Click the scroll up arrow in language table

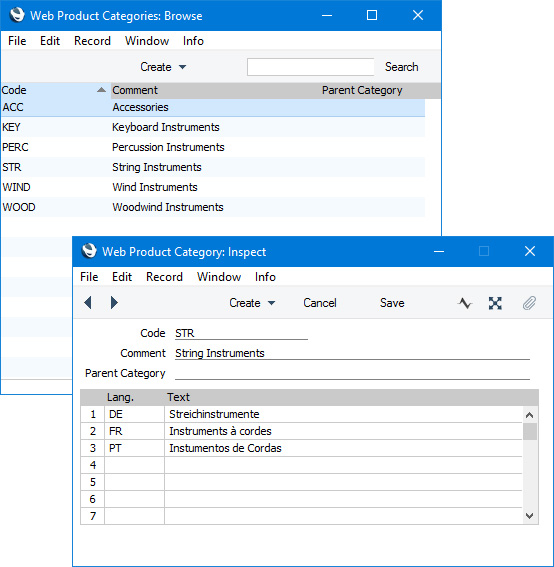(529, 415)
